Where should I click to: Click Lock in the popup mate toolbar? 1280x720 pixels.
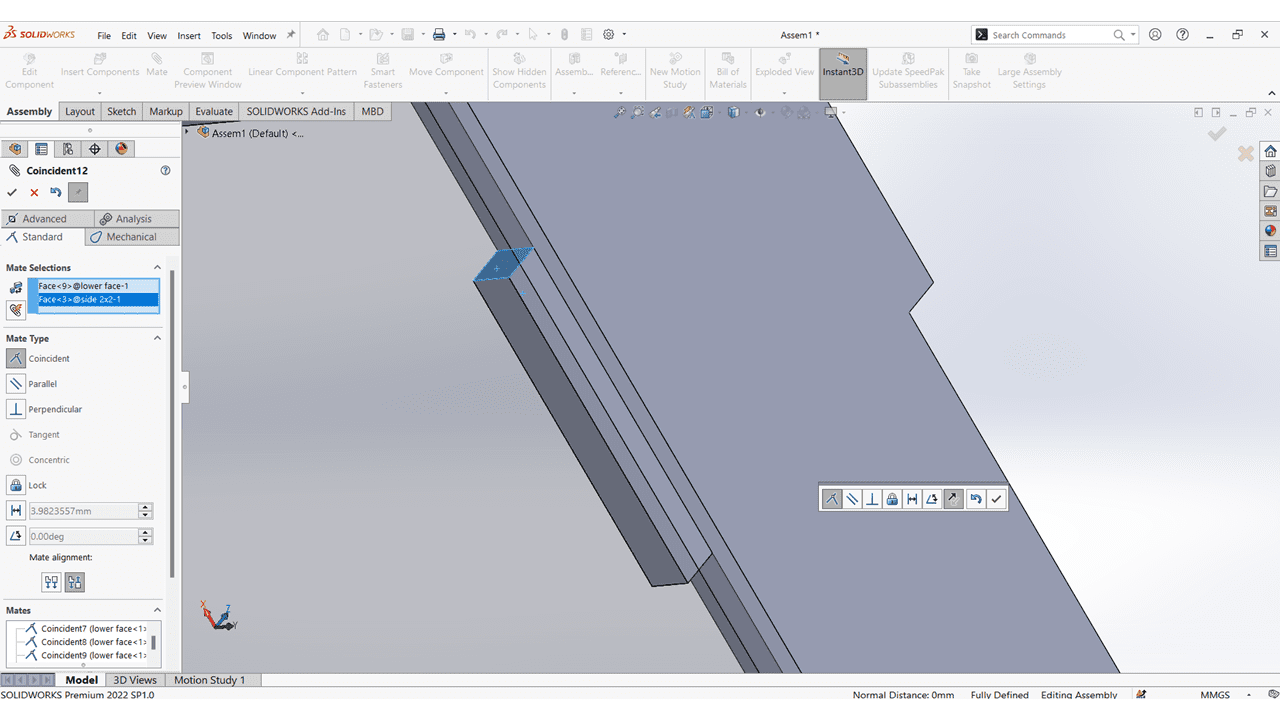click(892, 498)
